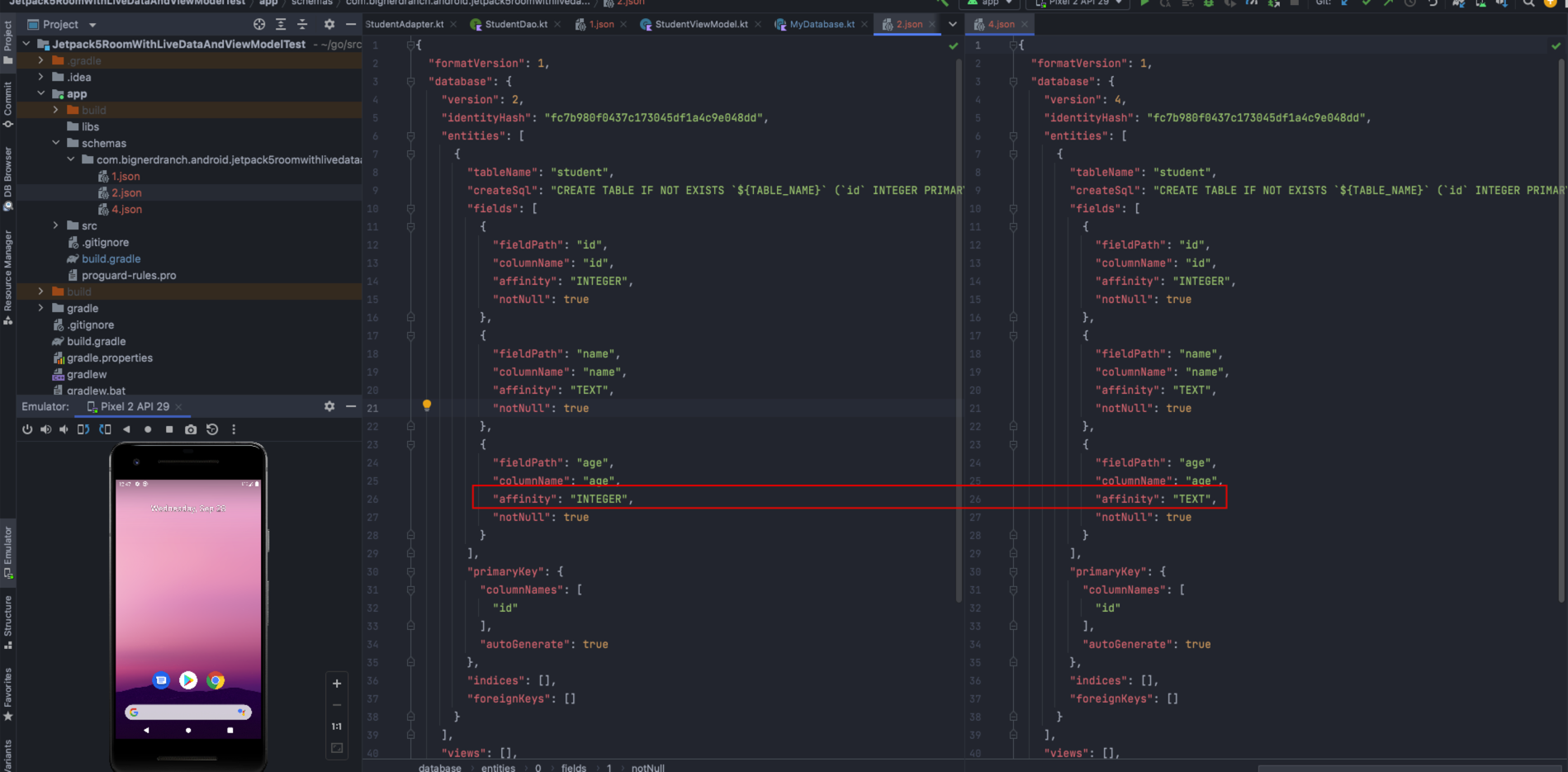
Task: Tap the Google search bar on the phone
Action: point(188,712)
